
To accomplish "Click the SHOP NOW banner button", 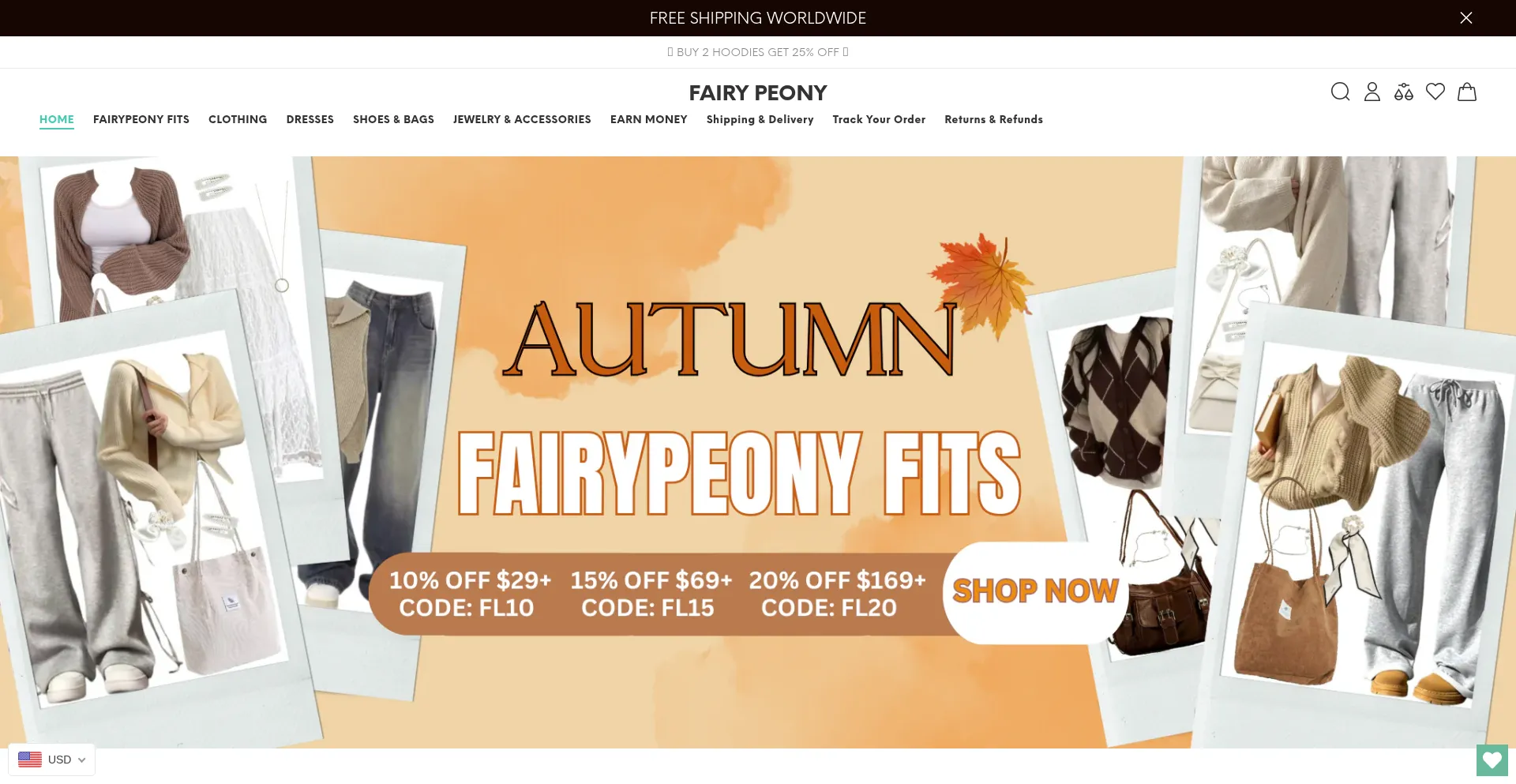I will point(1035,591).
